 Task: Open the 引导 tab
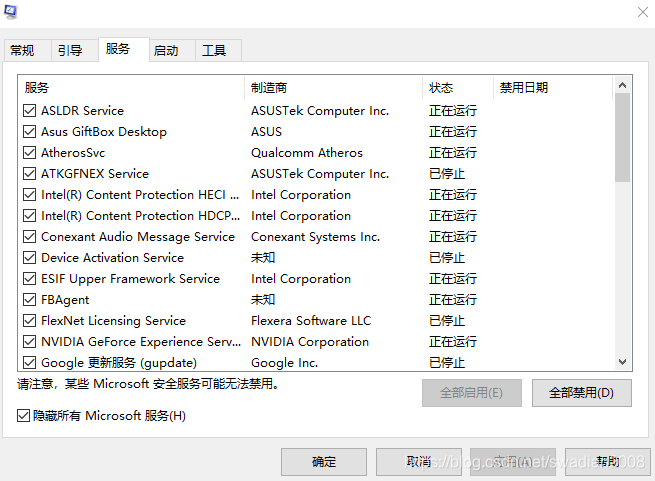(x=75, y=51)
